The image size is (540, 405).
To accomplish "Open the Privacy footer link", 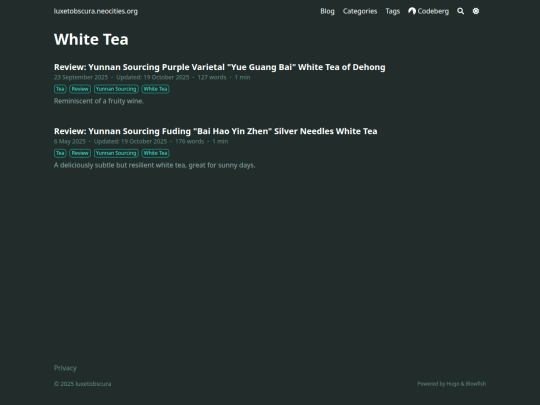I will coord(65,368).
